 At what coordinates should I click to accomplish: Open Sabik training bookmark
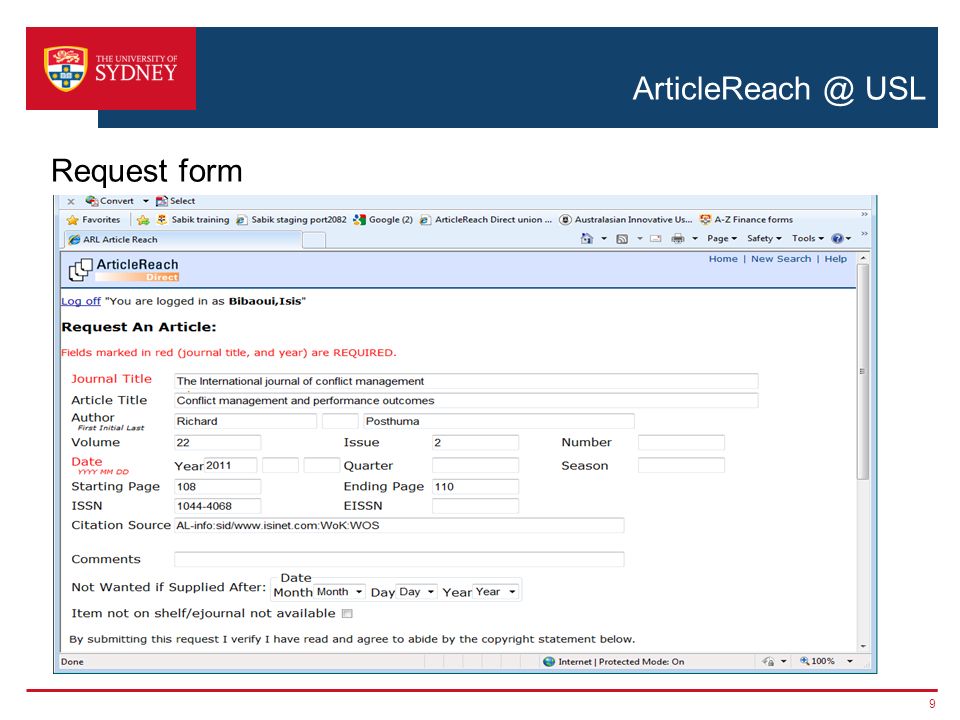pos(193,220)
